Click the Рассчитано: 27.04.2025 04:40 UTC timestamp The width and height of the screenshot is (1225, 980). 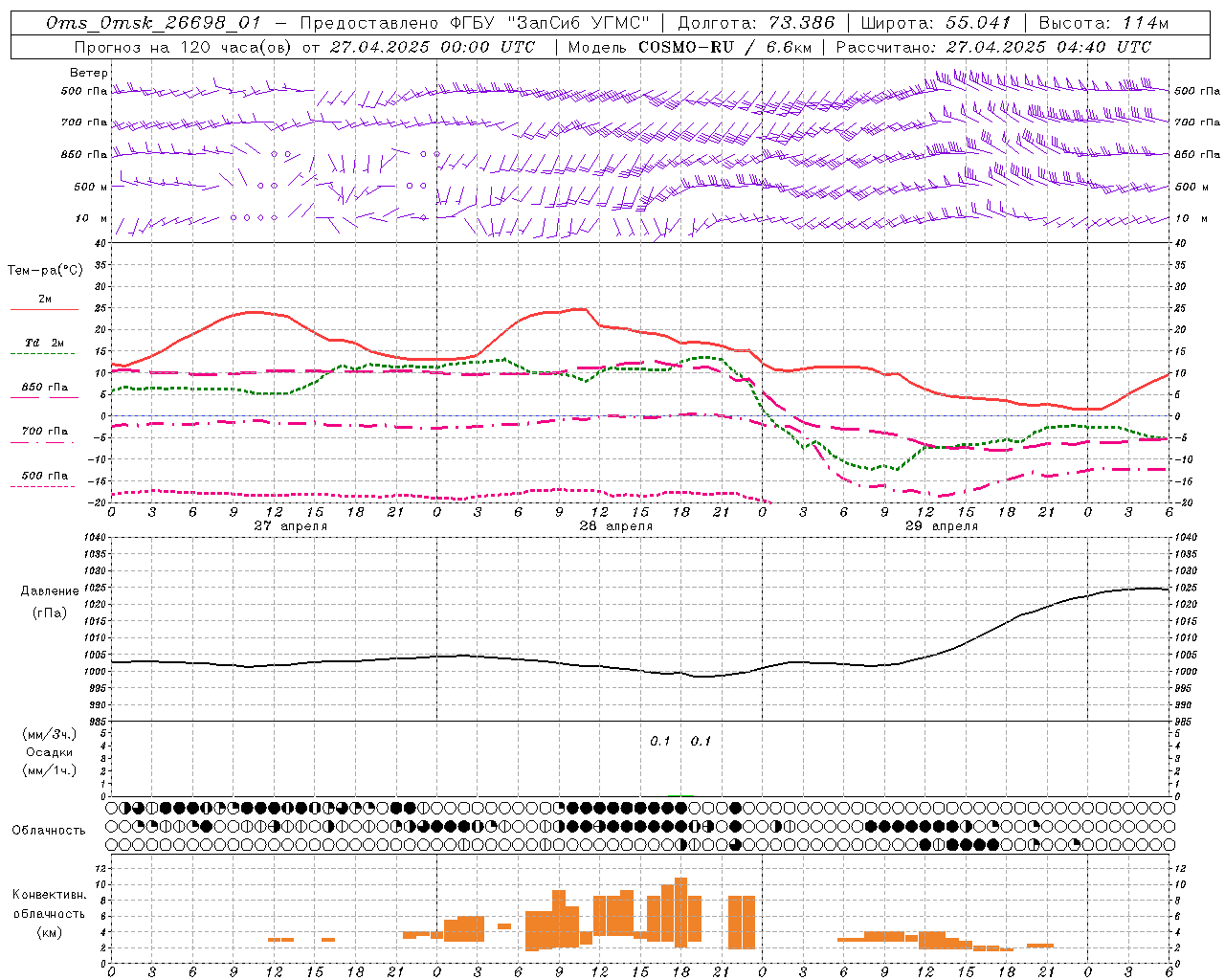(993, 47)
